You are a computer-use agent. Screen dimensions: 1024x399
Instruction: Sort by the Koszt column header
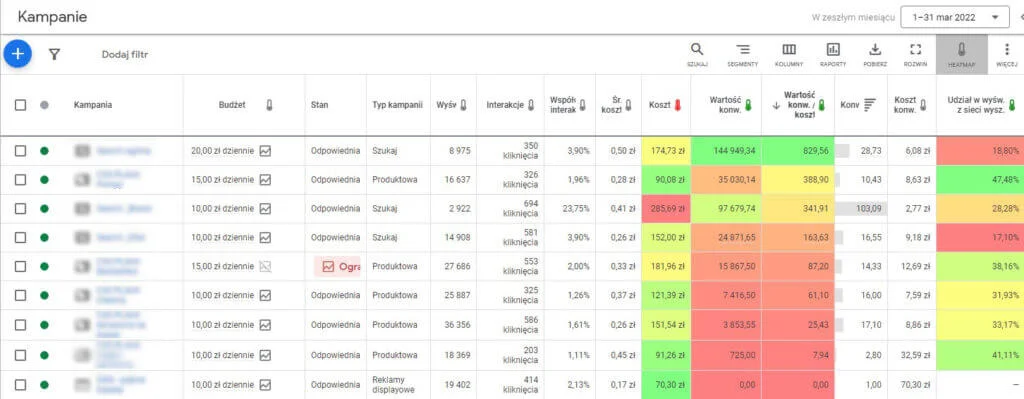pos(660,104)
